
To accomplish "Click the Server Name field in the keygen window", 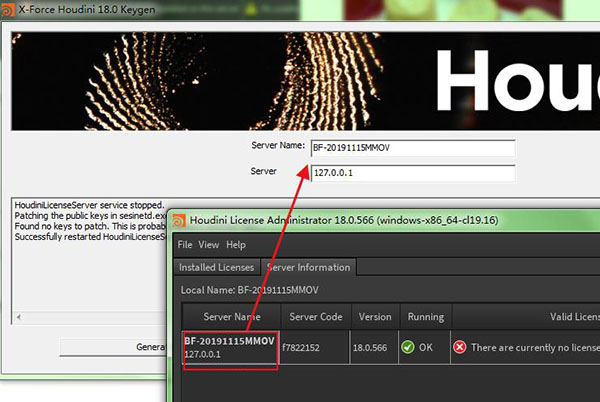I will (413, 148).
